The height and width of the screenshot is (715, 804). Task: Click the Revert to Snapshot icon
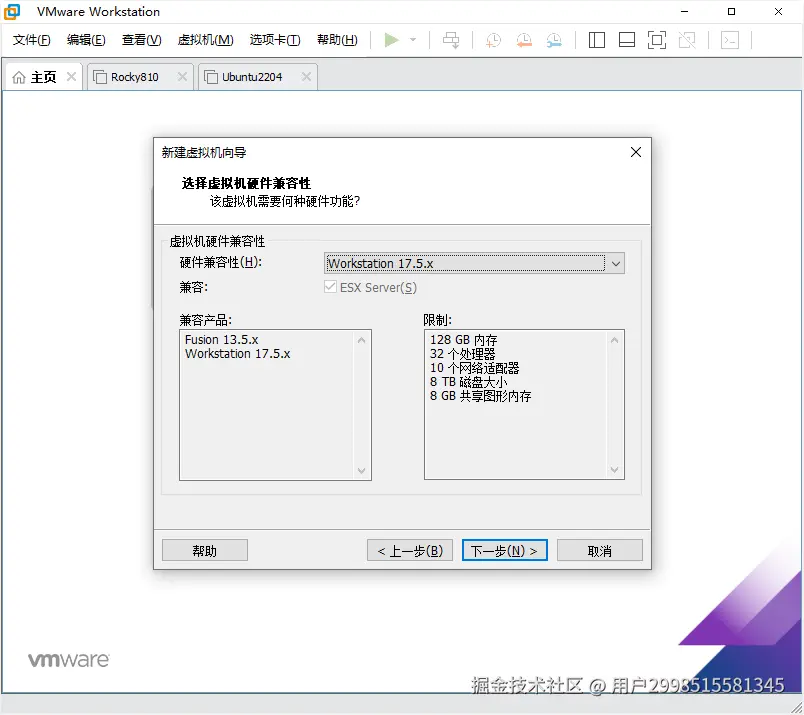click(524, 40)
